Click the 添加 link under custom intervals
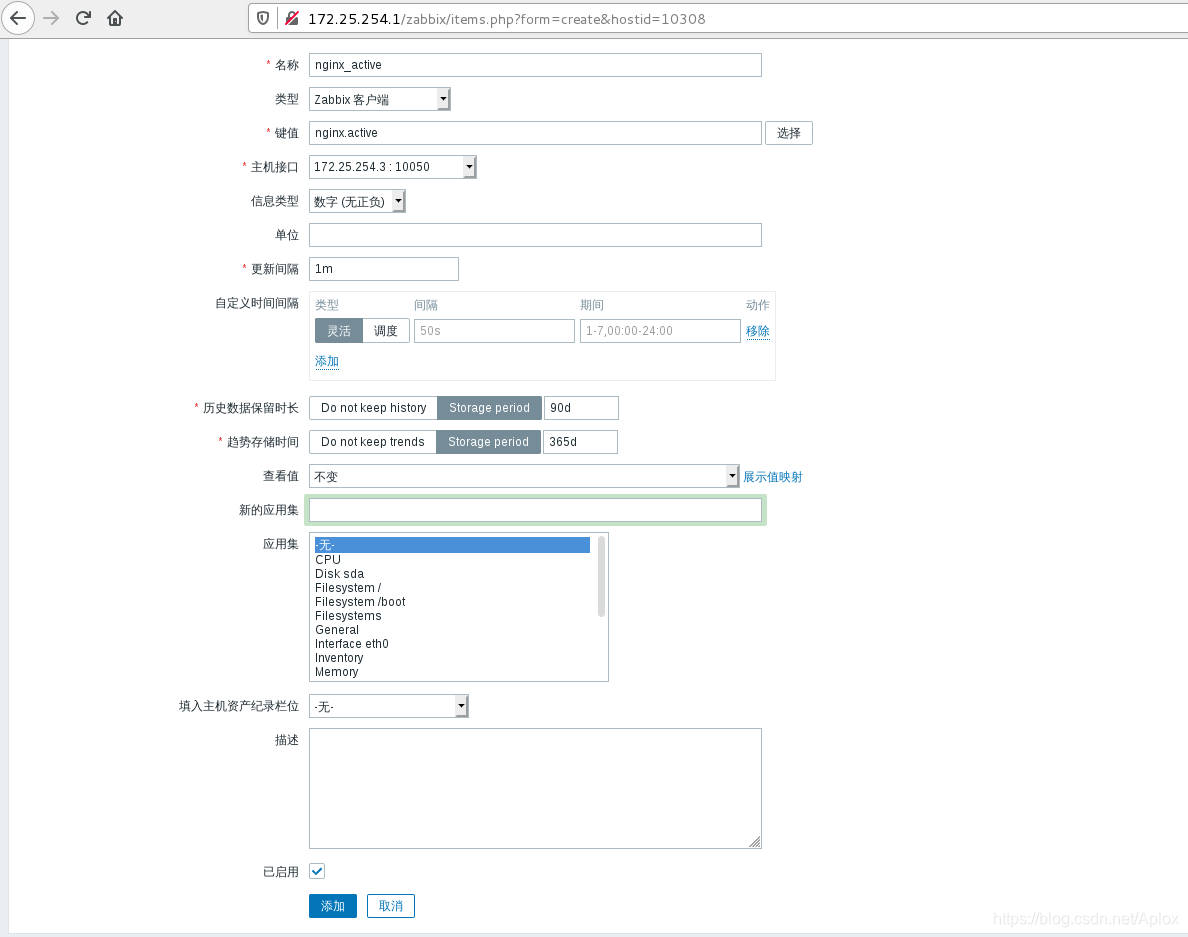Screen dimensions: 1188x937 [x=327, y=361]
